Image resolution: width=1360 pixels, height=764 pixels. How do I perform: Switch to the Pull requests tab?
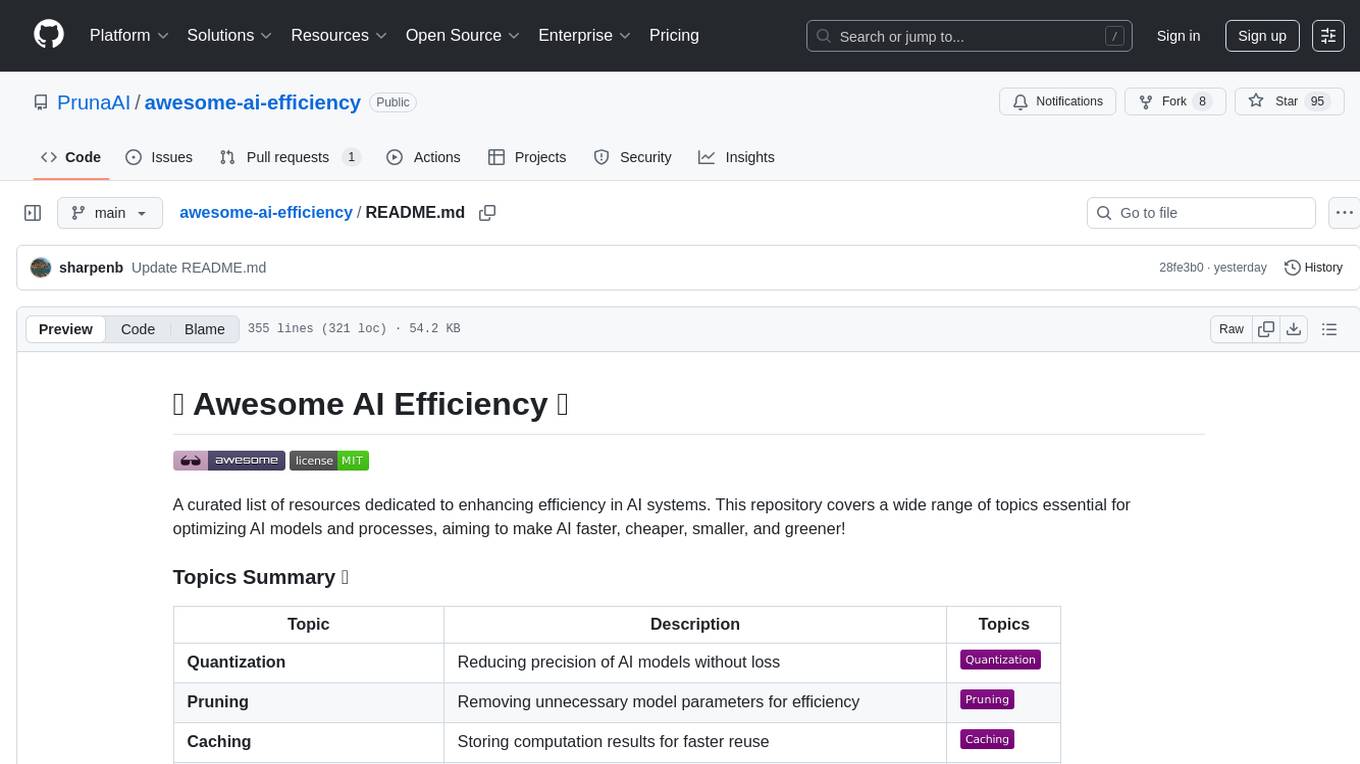pos(289,157)
